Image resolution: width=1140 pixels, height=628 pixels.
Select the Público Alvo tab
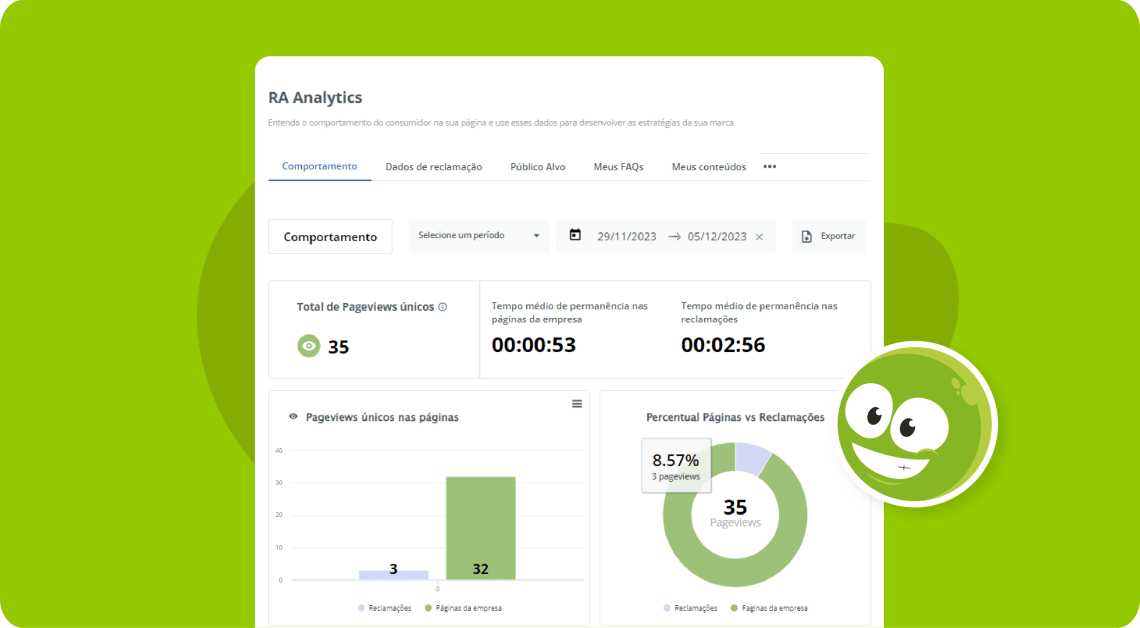coord(537,166)
